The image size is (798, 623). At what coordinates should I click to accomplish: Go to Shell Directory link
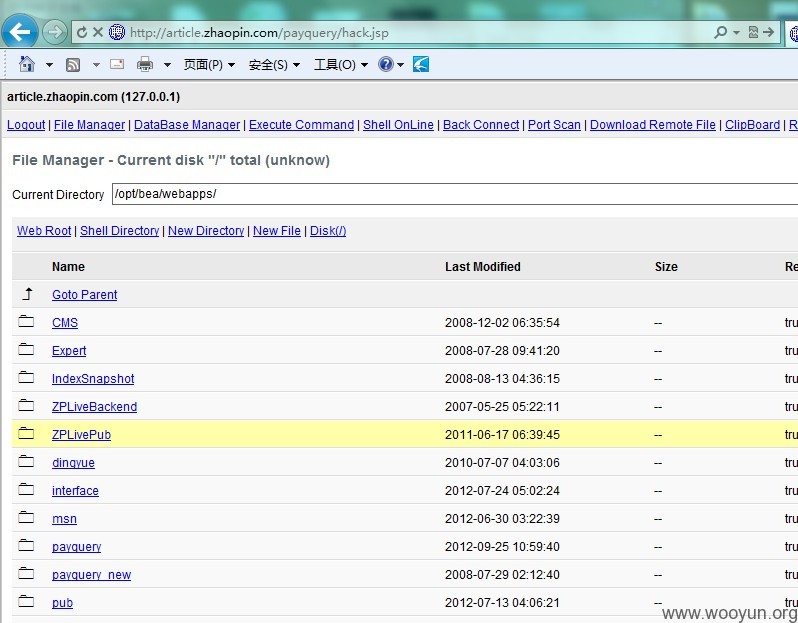point(120,231)
